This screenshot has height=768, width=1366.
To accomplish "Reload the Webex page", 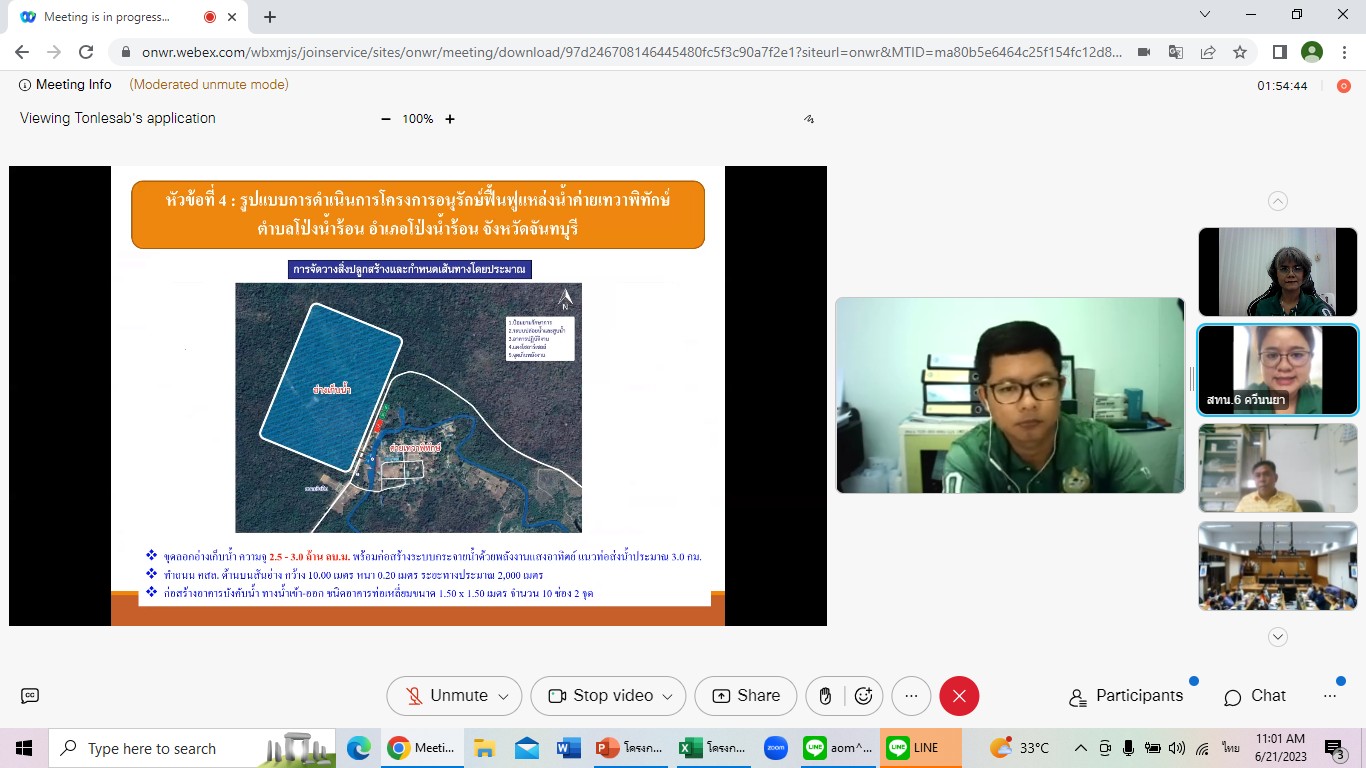I will [86, 52].
